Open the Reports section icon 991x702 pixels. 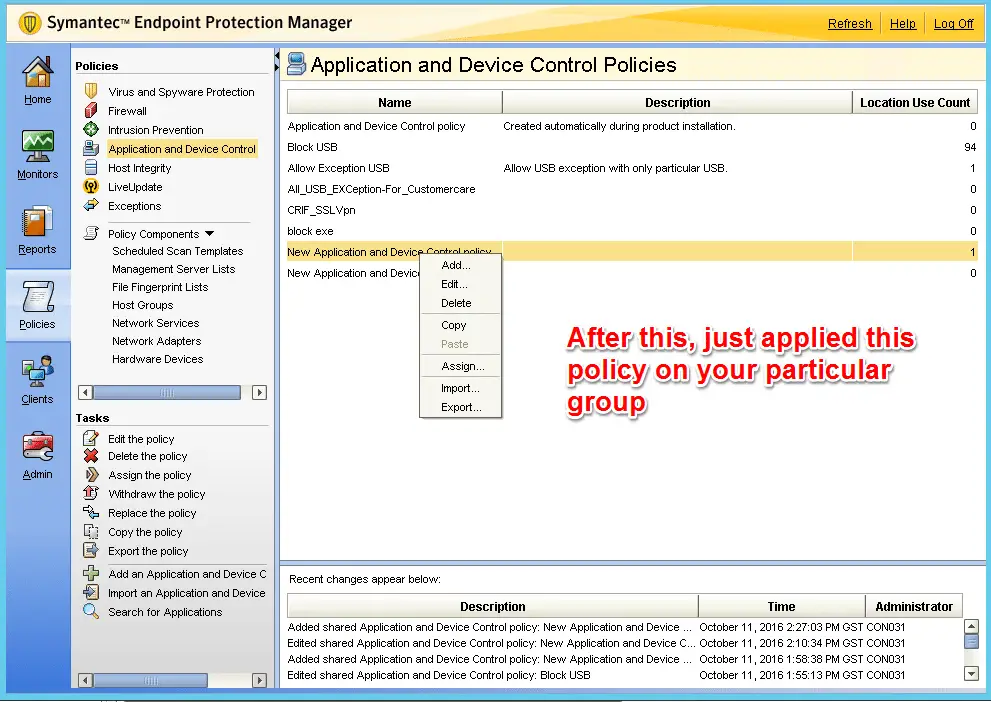click(37, 222)
